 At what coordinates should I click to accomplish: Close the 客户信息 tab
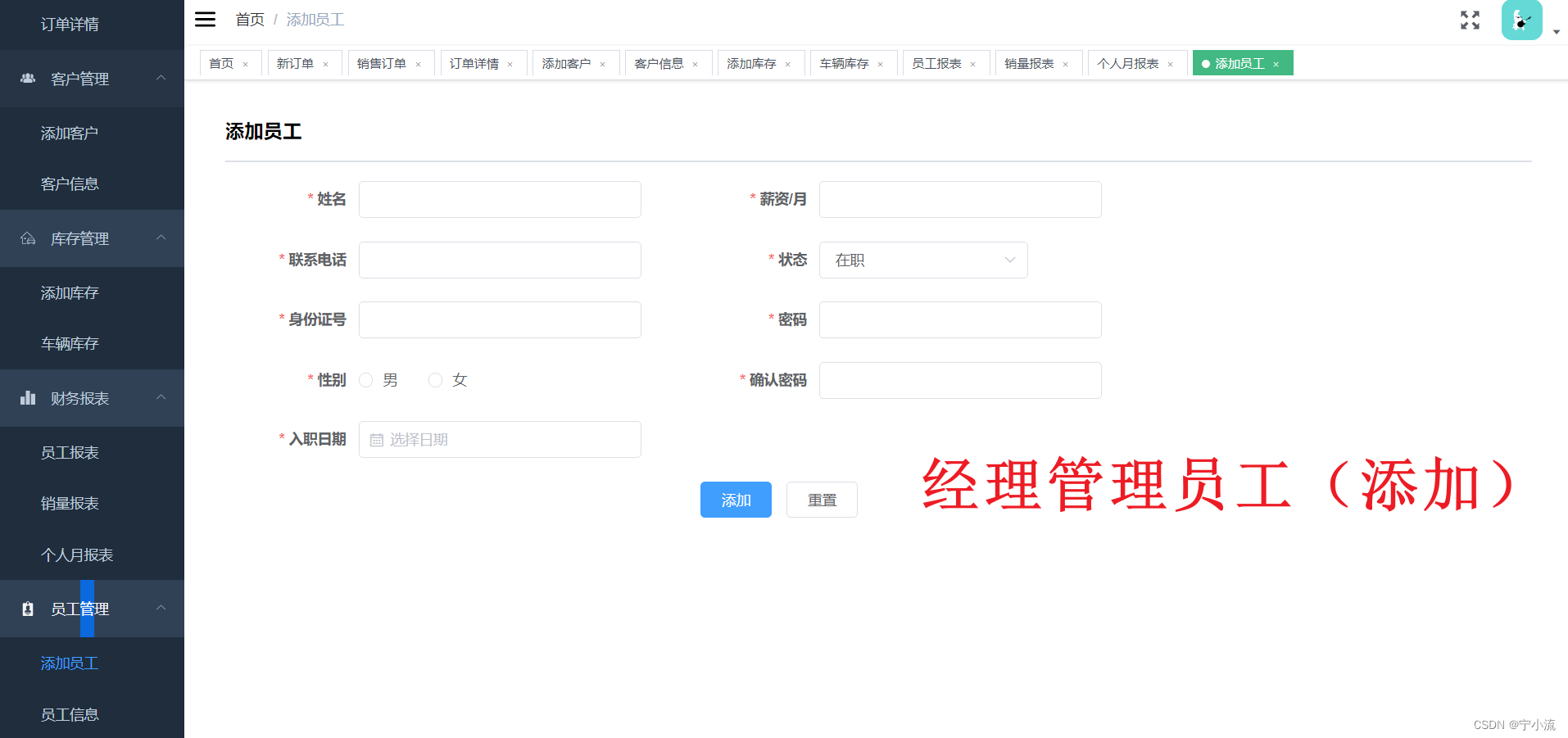coord(695,64)
